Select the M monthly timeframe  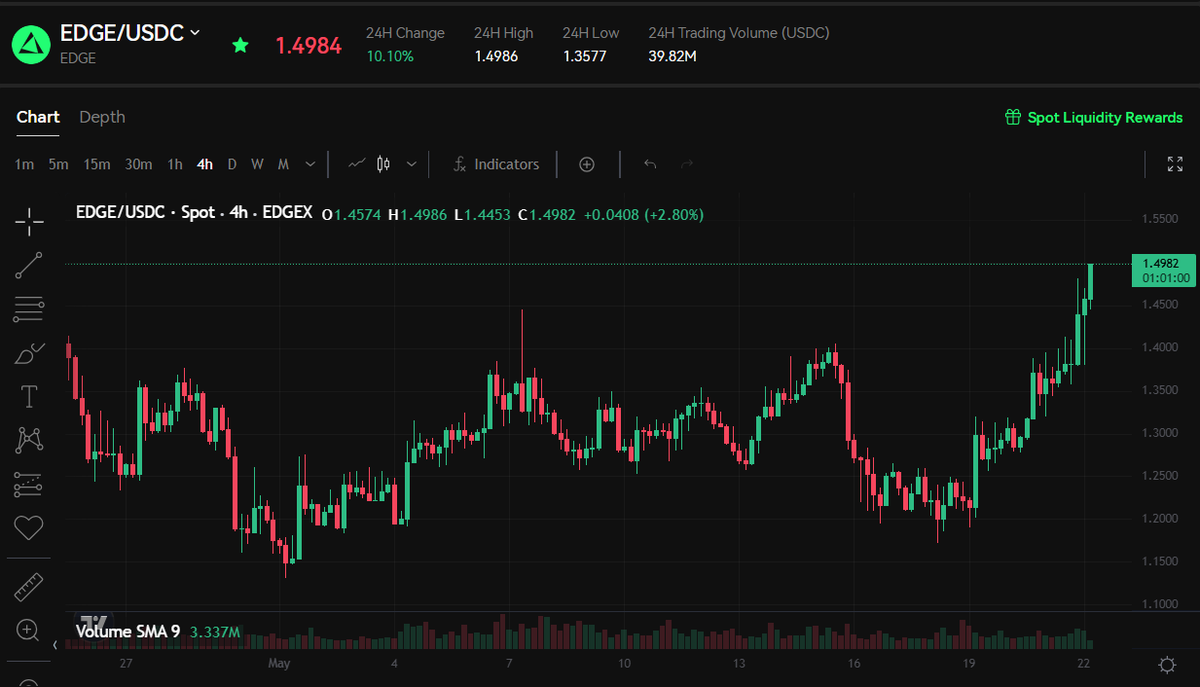pos(283,164)
